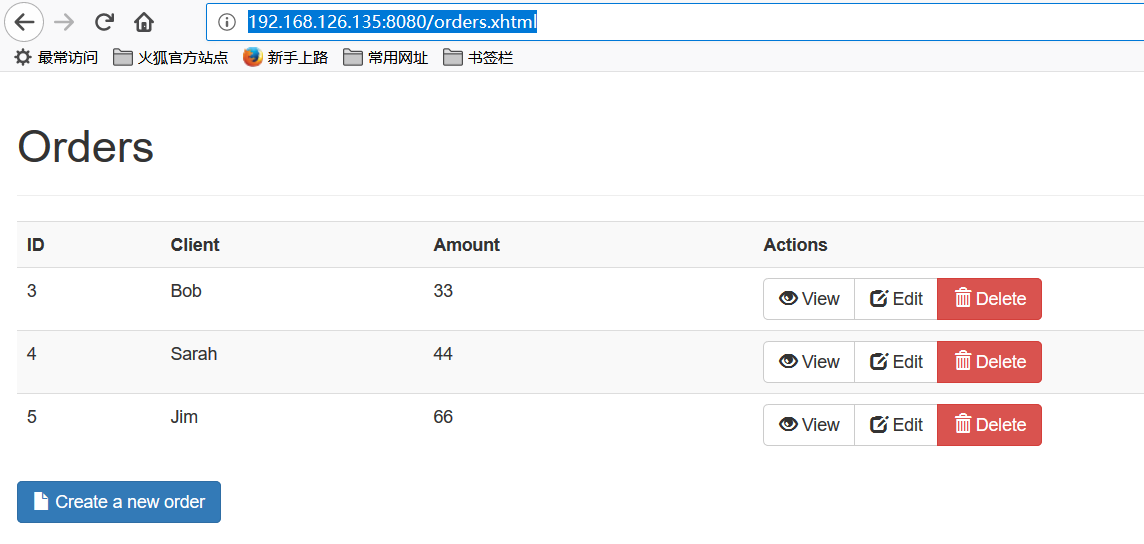
Task: Click the Actions column header
Action: click(795, 245)
